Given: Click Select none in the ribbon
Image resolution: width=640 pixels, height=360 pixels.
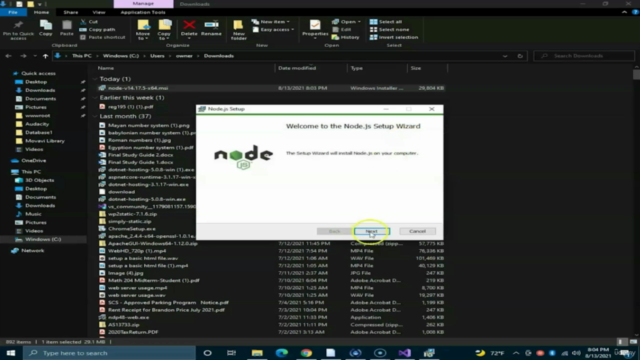Looking at the screenshot, I should click(x=389, y=29).
